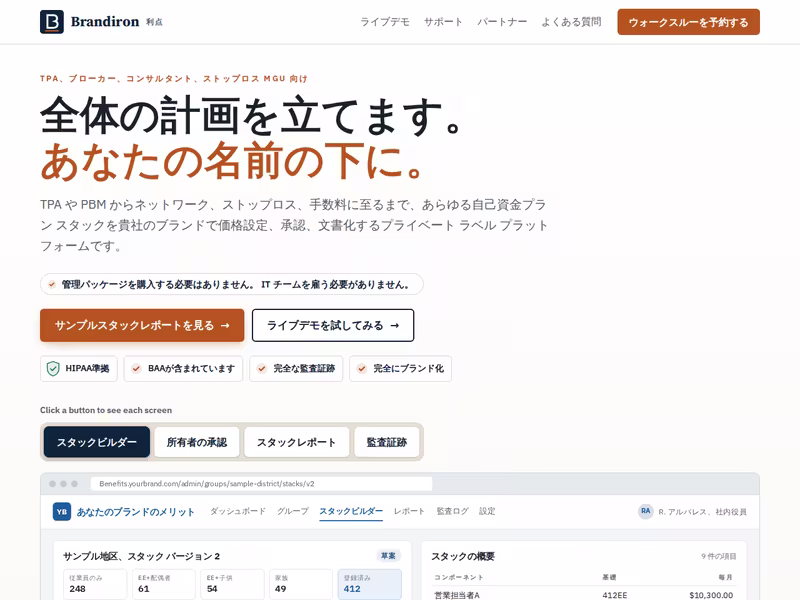Click the HIPAA準拠 shield icon
The width and height of the screenshot is (800, 600).
[x=53, y=368]
